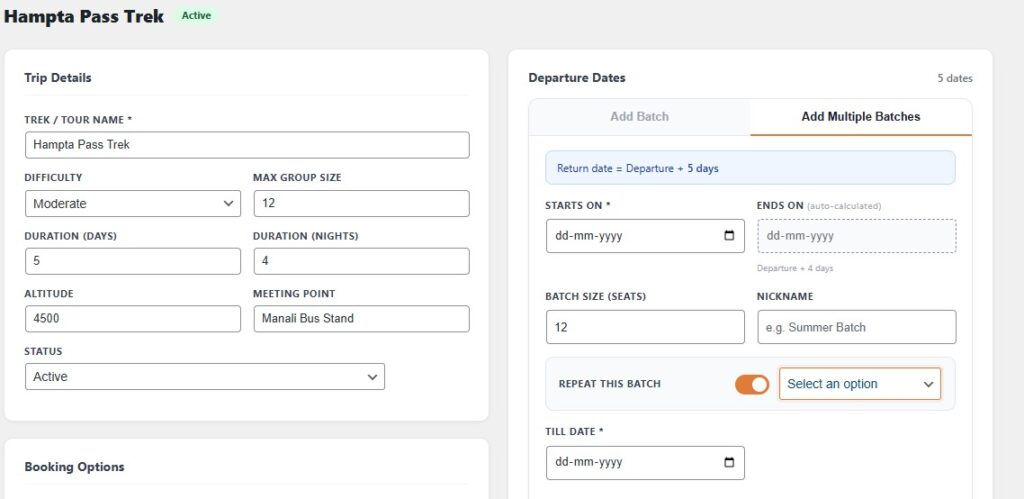The image size is (1024, 499).
Task: Focus the Altitude field with 4500
Action: coord(133,319)
